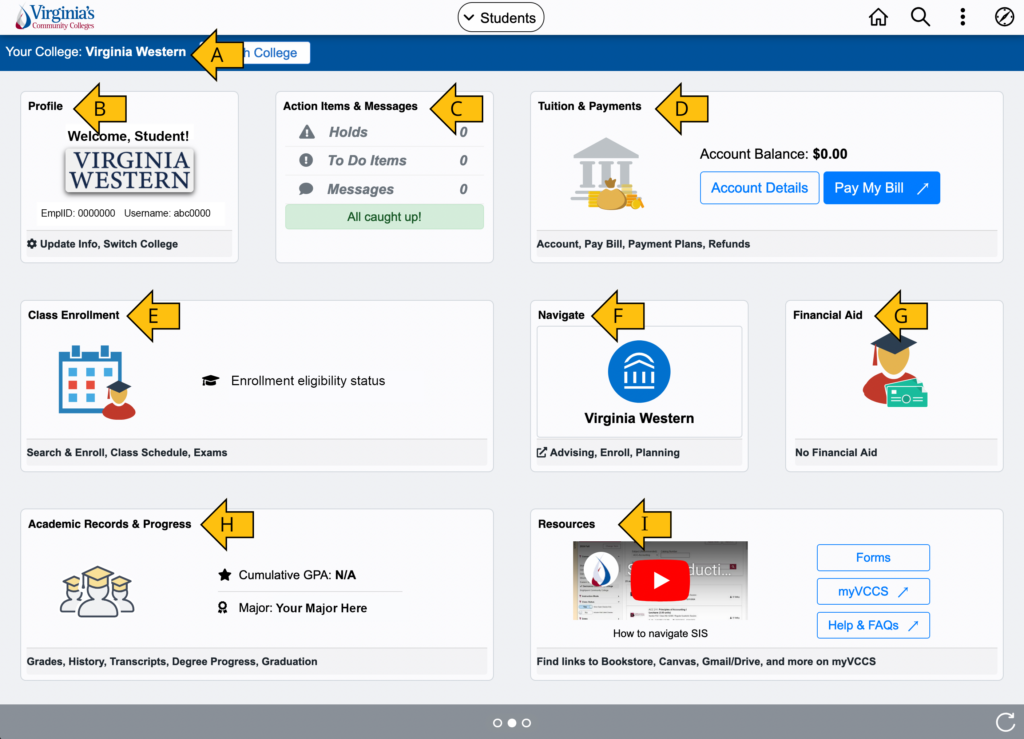
Task: Click the search magnifier icon
Action: coord(920,17)
